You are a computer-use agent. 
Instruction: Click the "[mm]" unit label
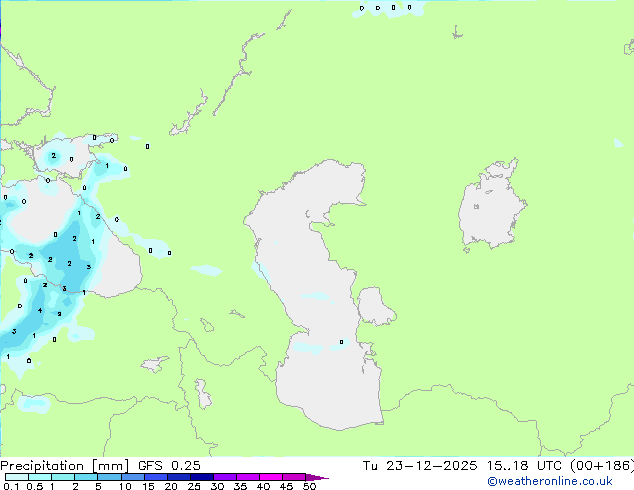click(x=110, y=466)
